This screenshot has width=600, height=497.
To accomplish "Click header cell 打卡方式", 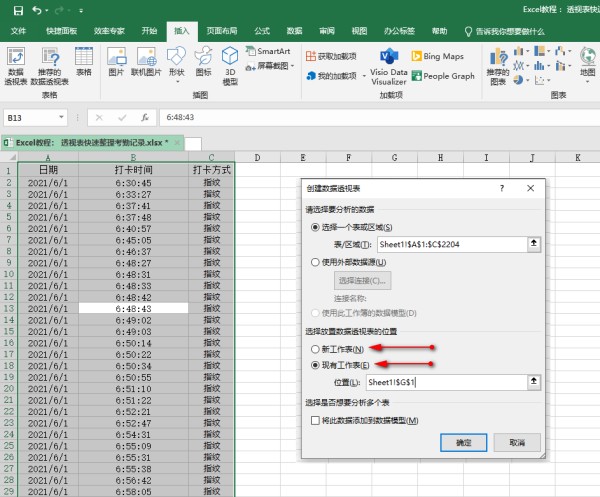I will pos(212,170).
